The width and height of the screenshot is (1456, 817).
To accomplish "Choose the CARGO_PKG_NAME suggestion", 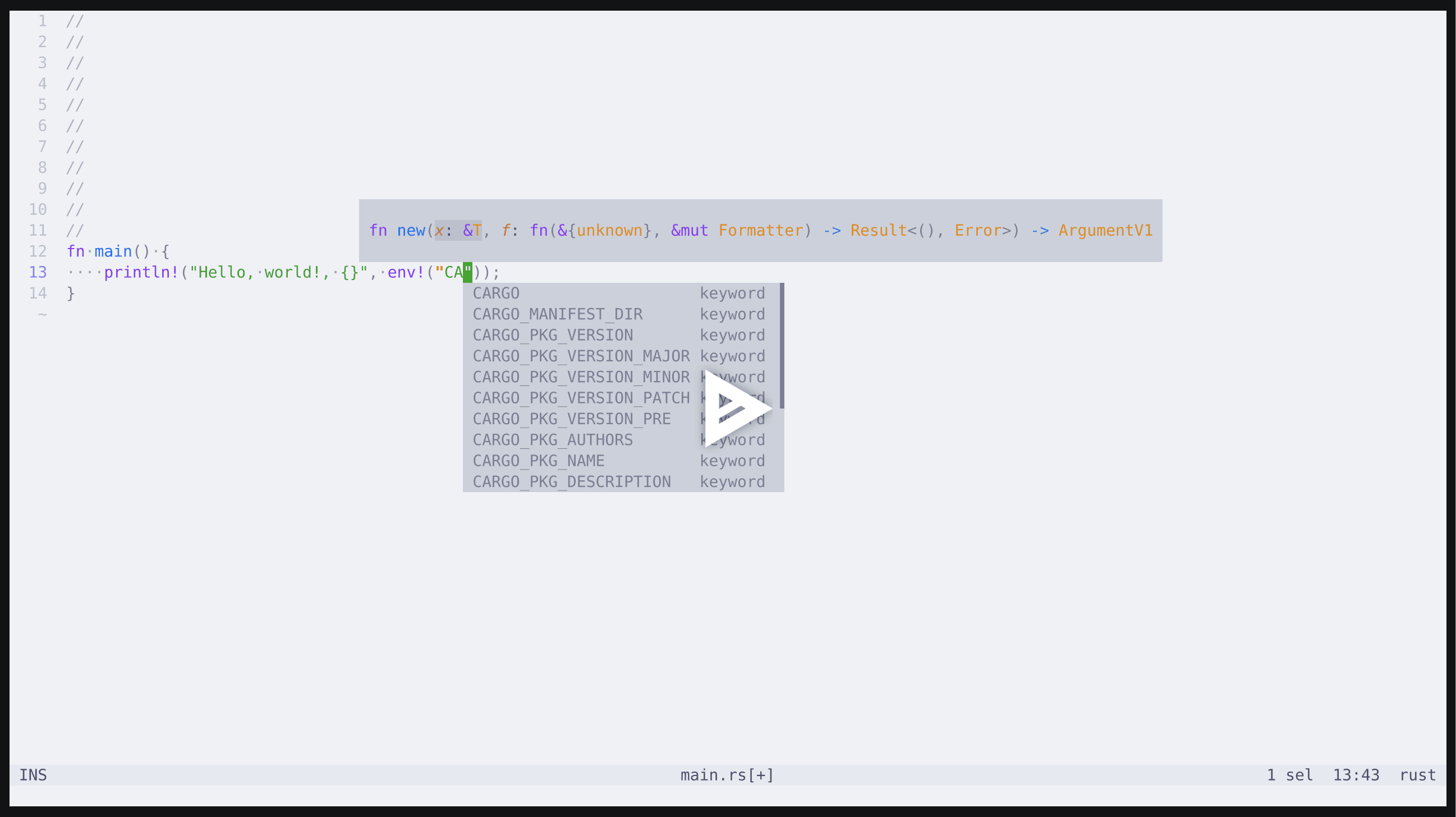I will (621, 461).
